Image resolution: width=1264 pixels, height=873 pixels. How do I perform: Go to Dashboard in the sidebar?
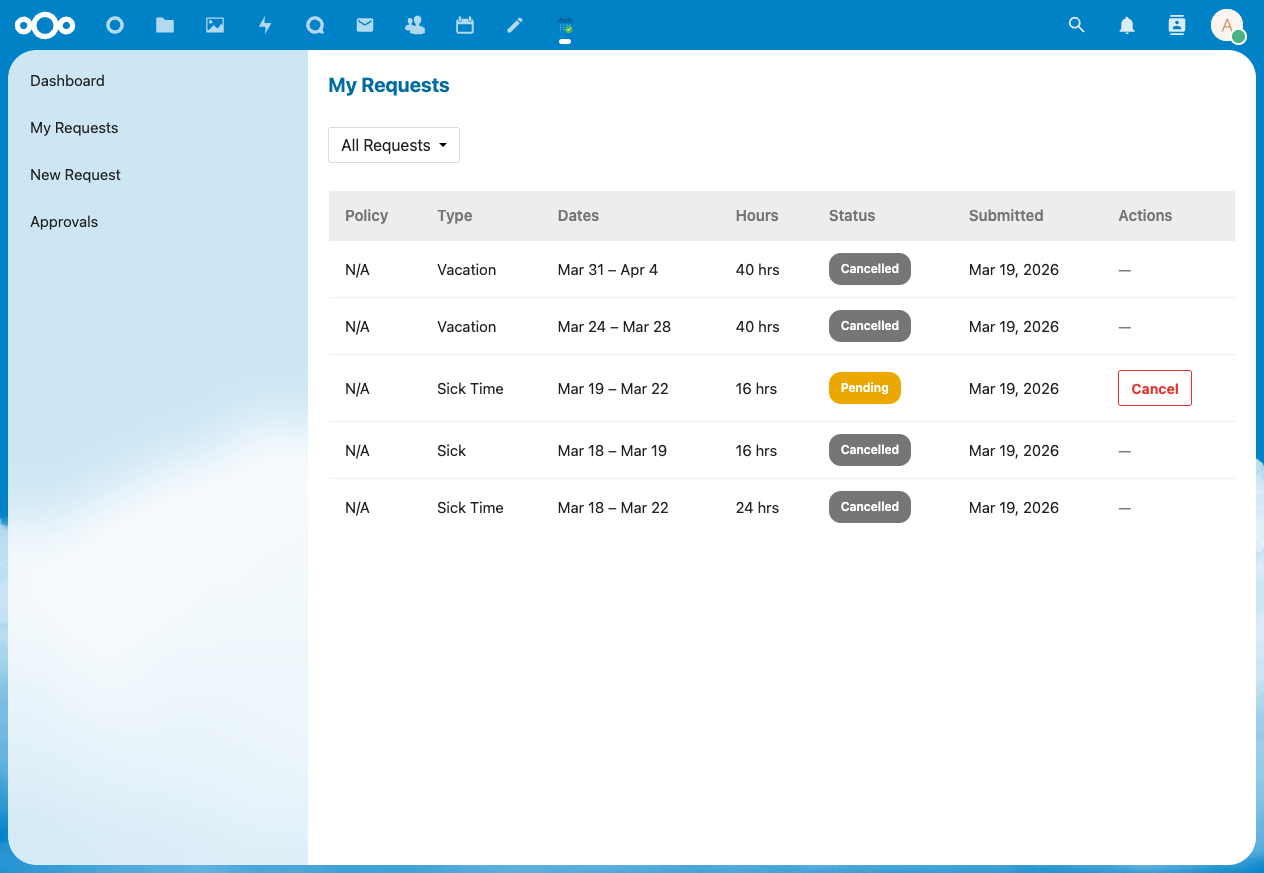coord(67,81)
